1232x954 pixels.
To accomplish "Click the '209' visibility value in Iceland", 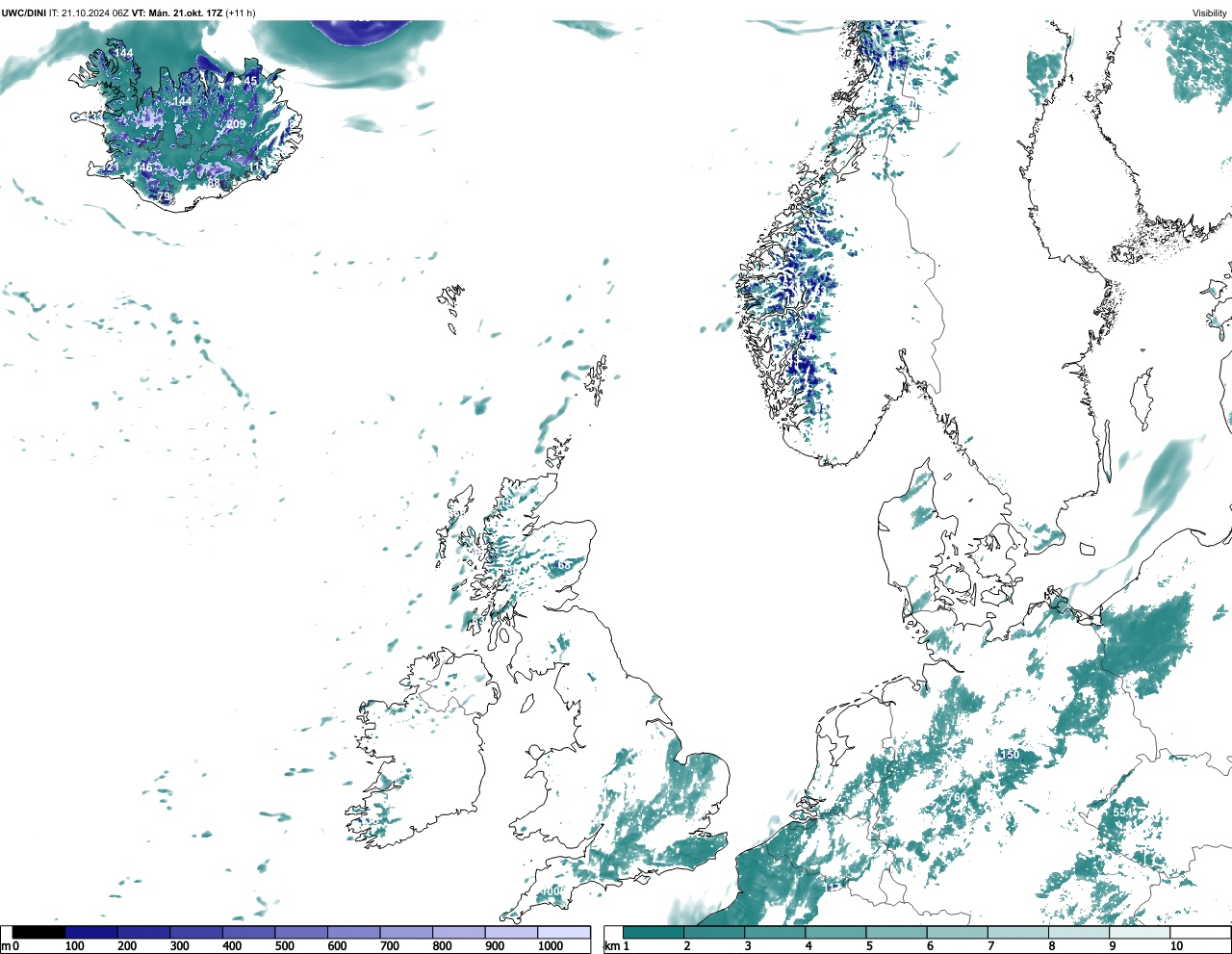I will tap(236, 124).
